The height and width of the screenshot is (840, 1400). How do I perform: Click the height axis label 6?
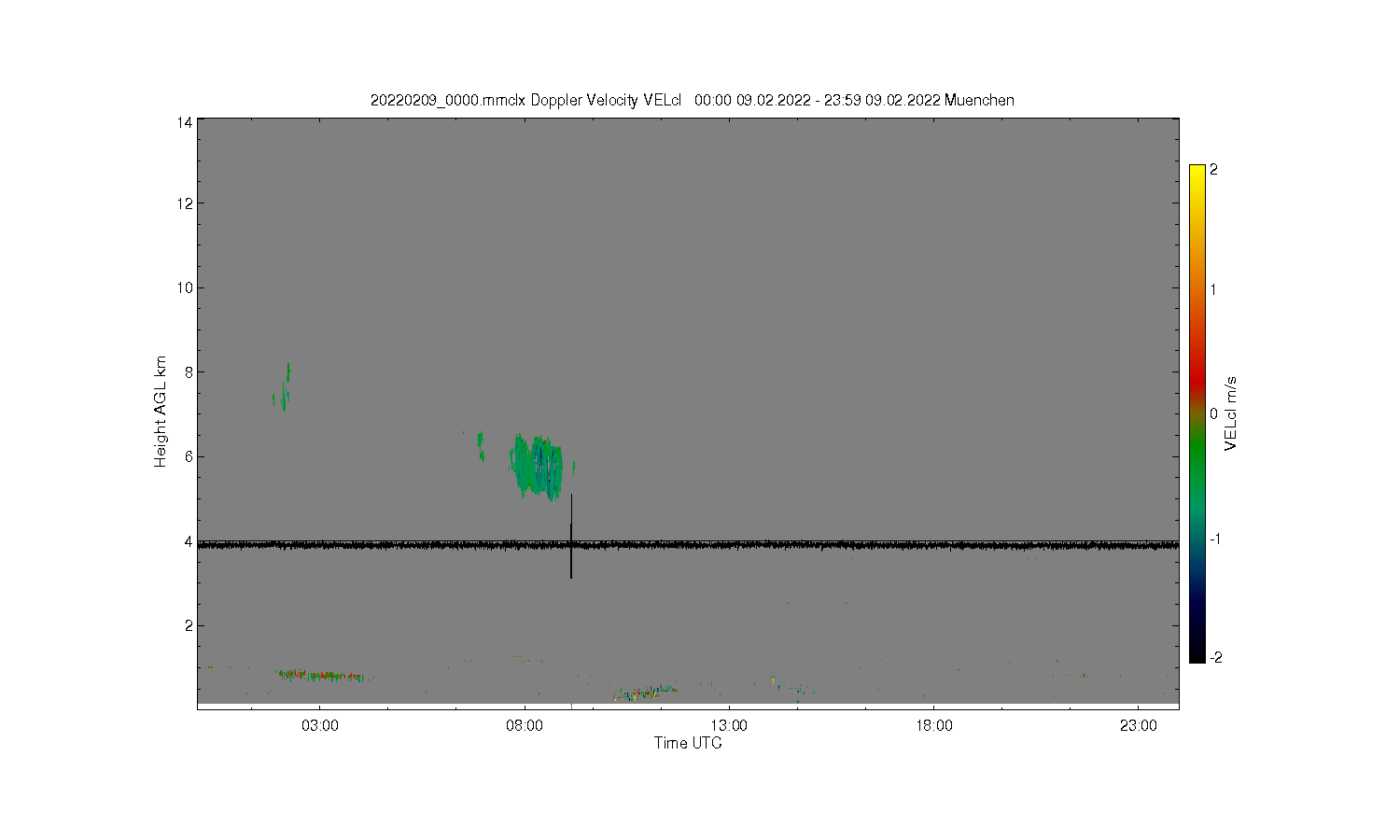[x=189, y=456]
